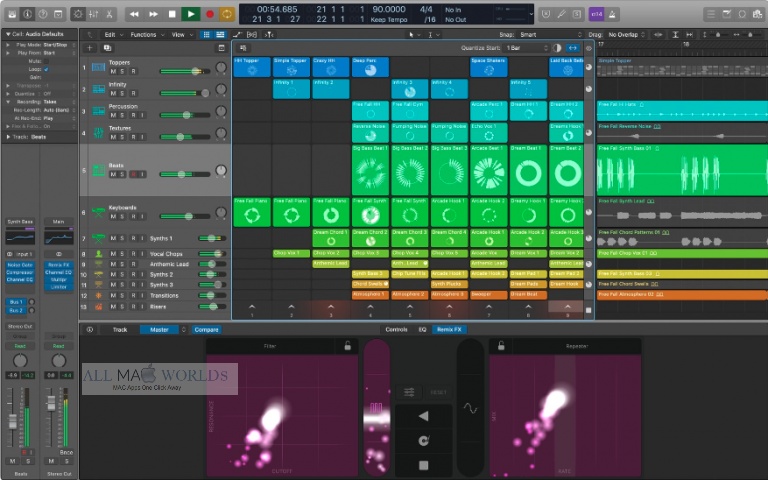Click the green Play button
The image size is (768, 480).
191,14
